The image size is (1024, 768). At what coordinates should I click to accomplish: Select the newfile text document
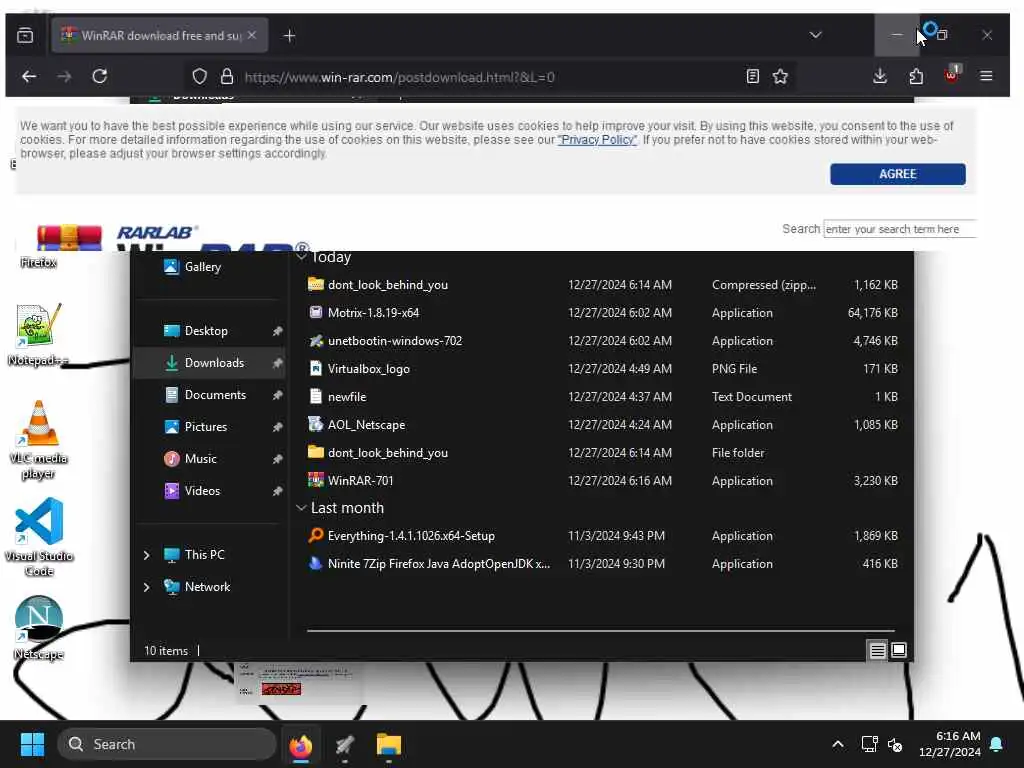602,397
